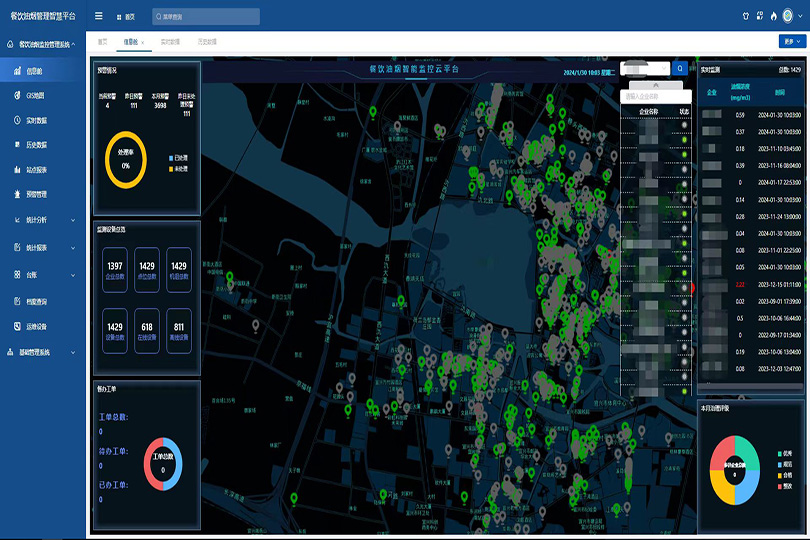Open the region dropdown beside map search

point(645,68)
